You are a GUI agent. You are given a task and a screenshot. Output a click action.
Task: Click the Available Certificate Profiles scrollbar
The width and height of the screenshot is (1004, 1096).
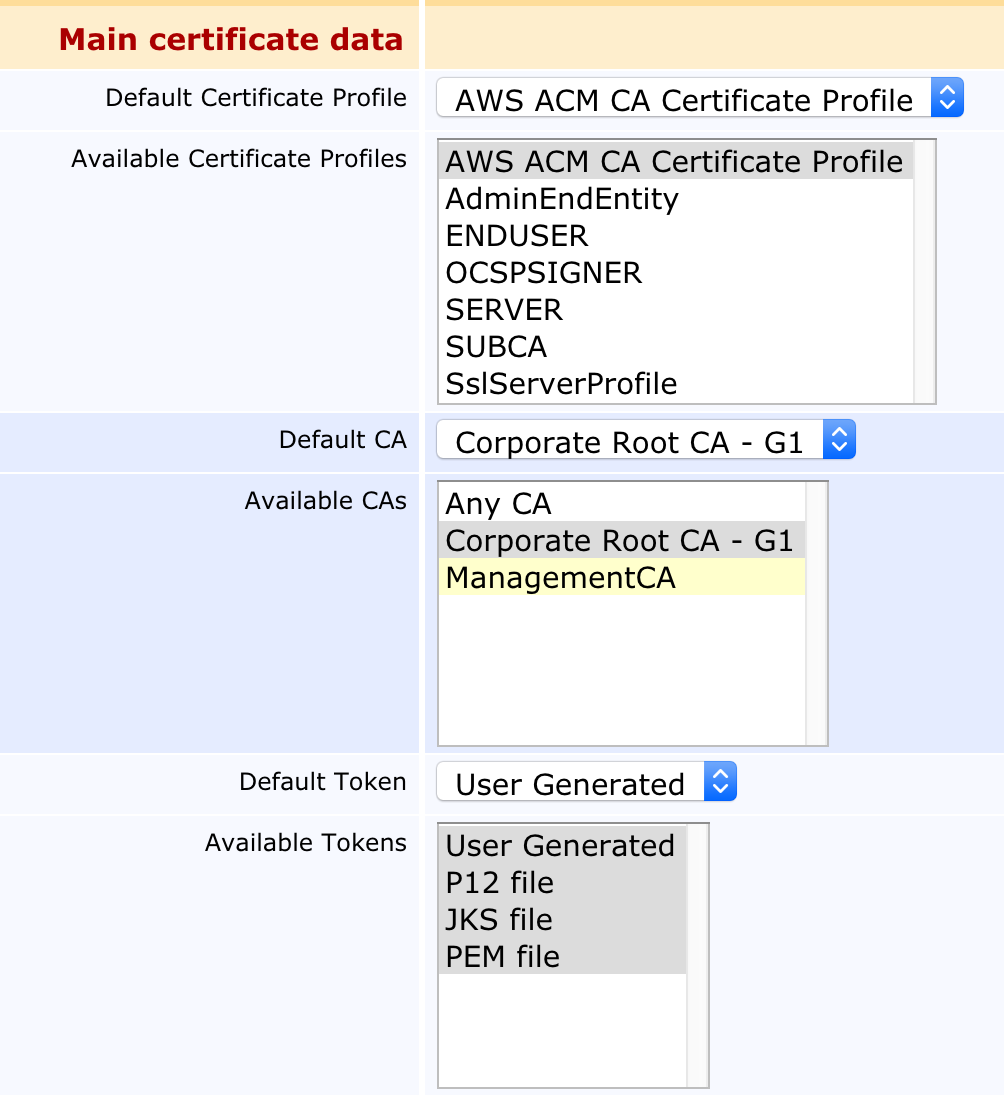[925, 271]
